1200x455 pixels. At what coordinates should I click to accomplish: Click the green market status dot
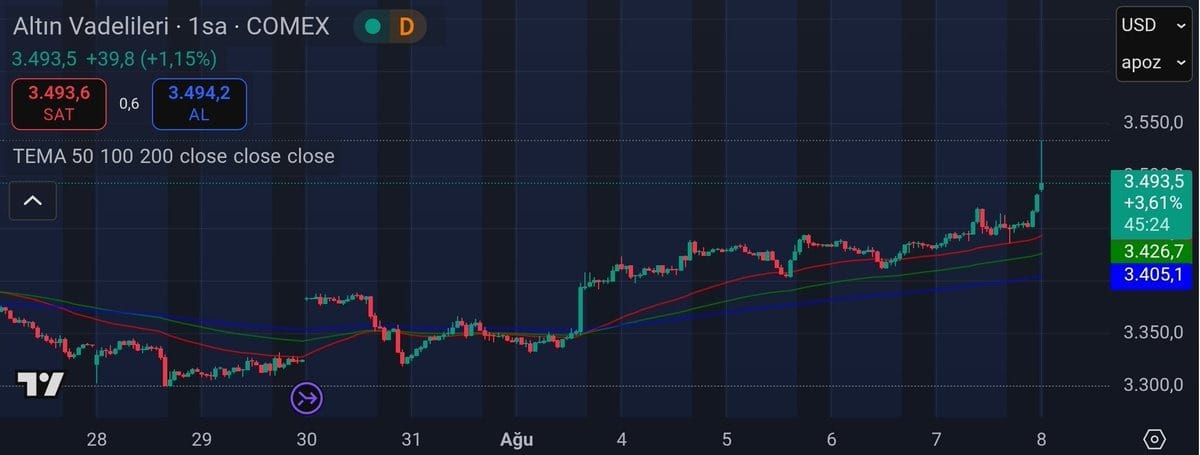pos(373,27)
